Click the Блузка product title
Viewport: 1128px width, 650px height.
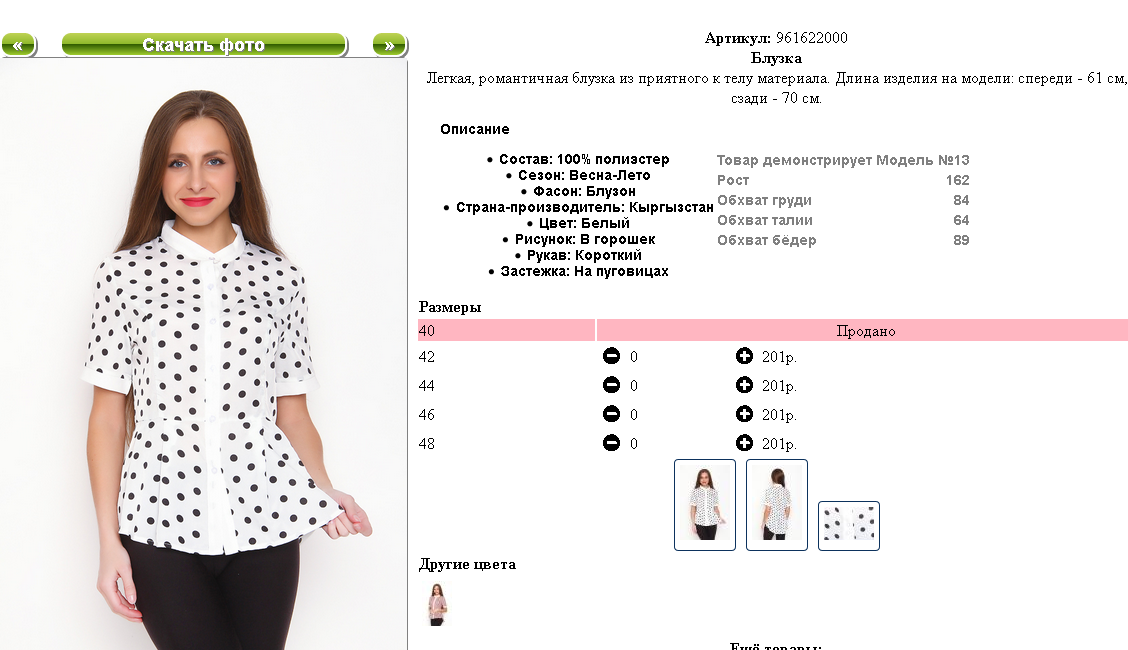click(776, 58)
